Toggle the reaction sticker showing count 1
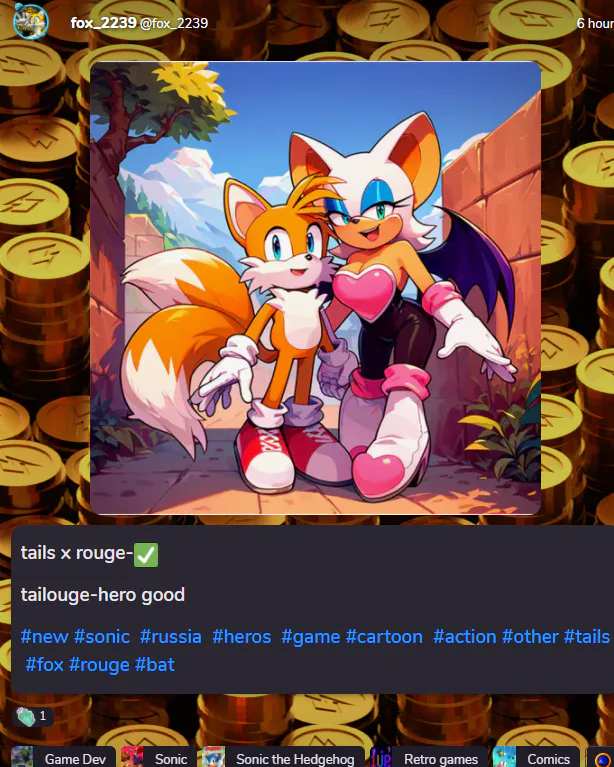 pyautogui.click(x=32, y=717)
